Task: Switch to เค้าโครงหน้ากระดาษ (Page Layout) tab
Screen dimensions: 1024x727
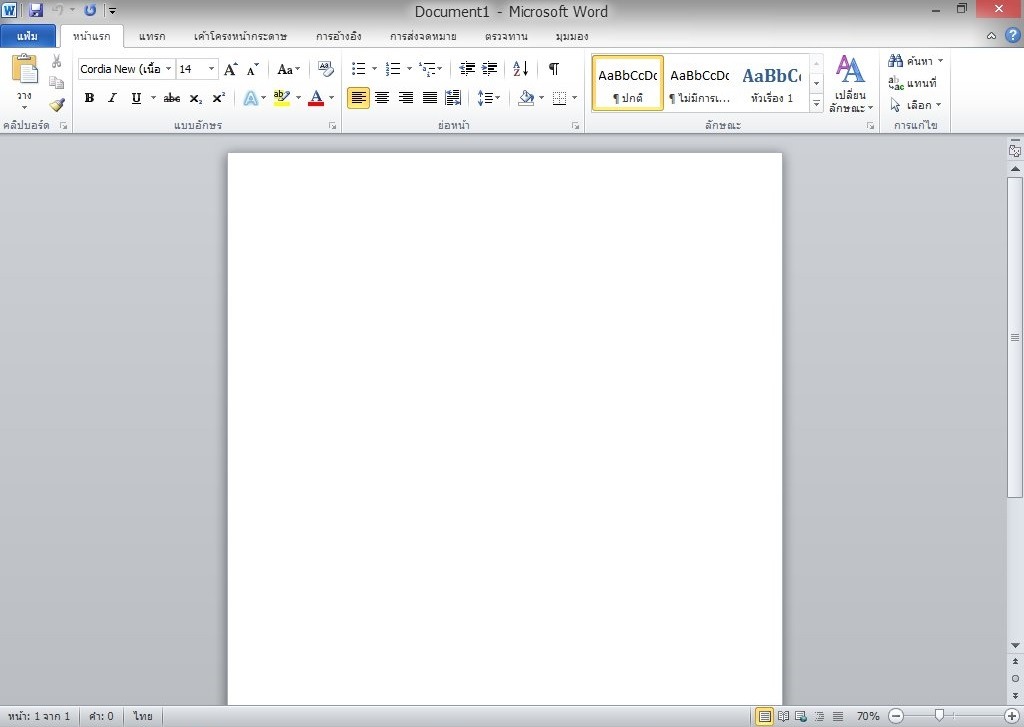Action: [240, 37]
